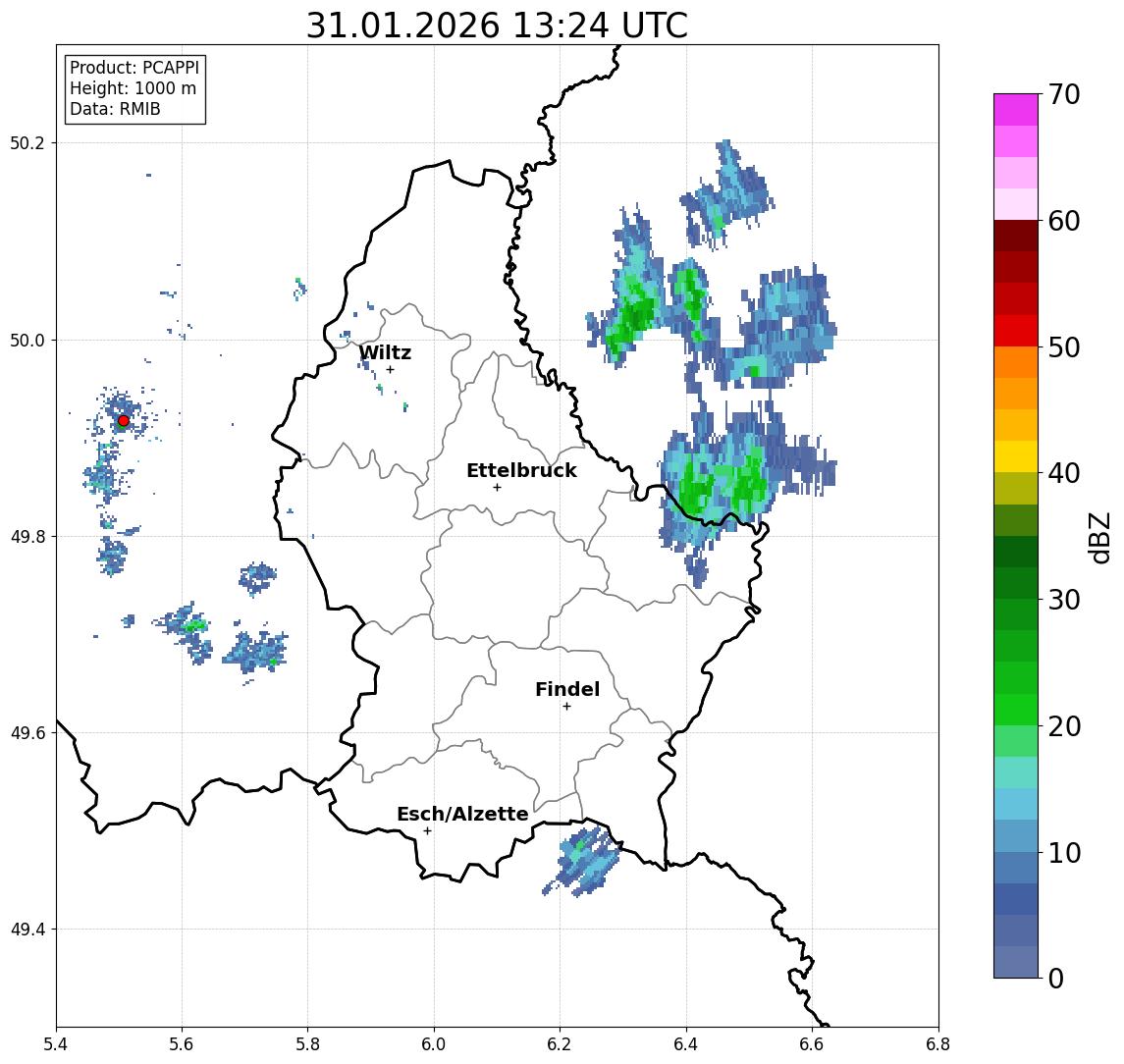Click the 70 value on the colorbar
Screen dimensions: 1124x1064
[1064, 94]
